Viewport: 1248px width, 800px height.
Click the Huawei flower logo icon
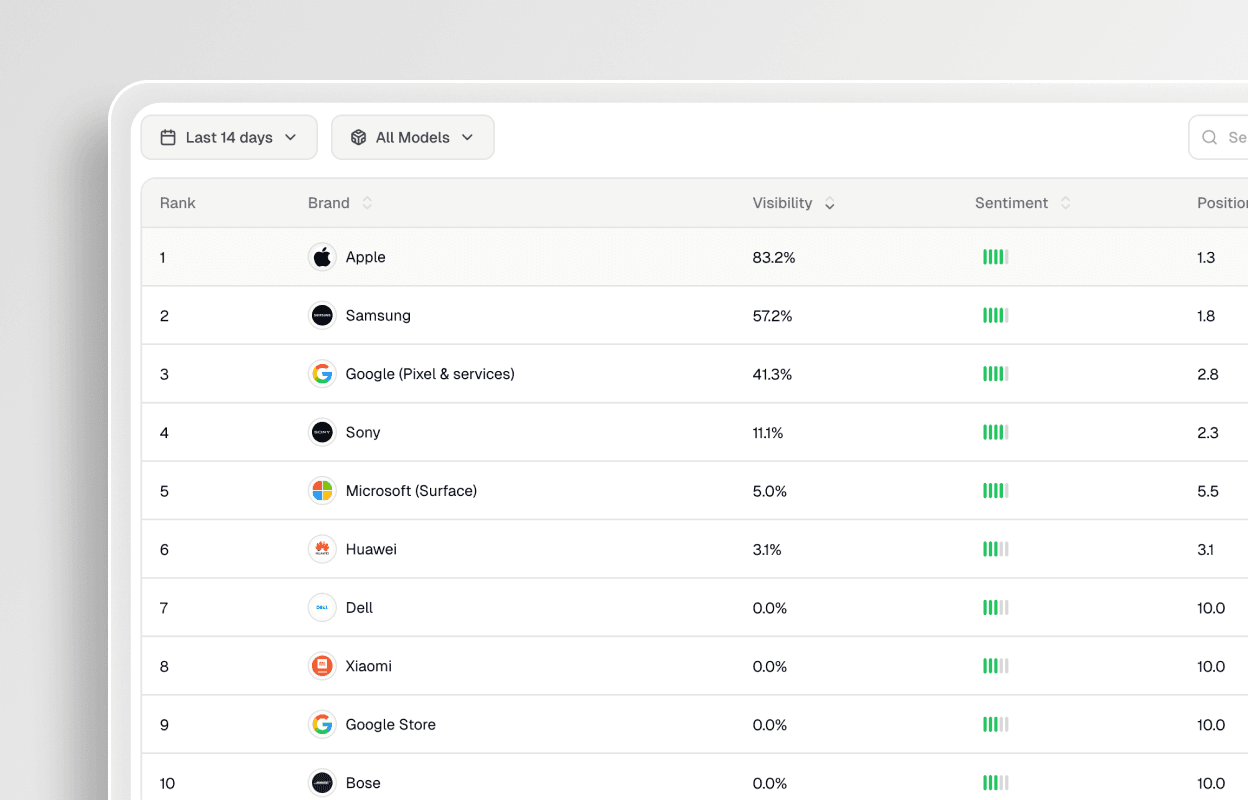[322, 549]
